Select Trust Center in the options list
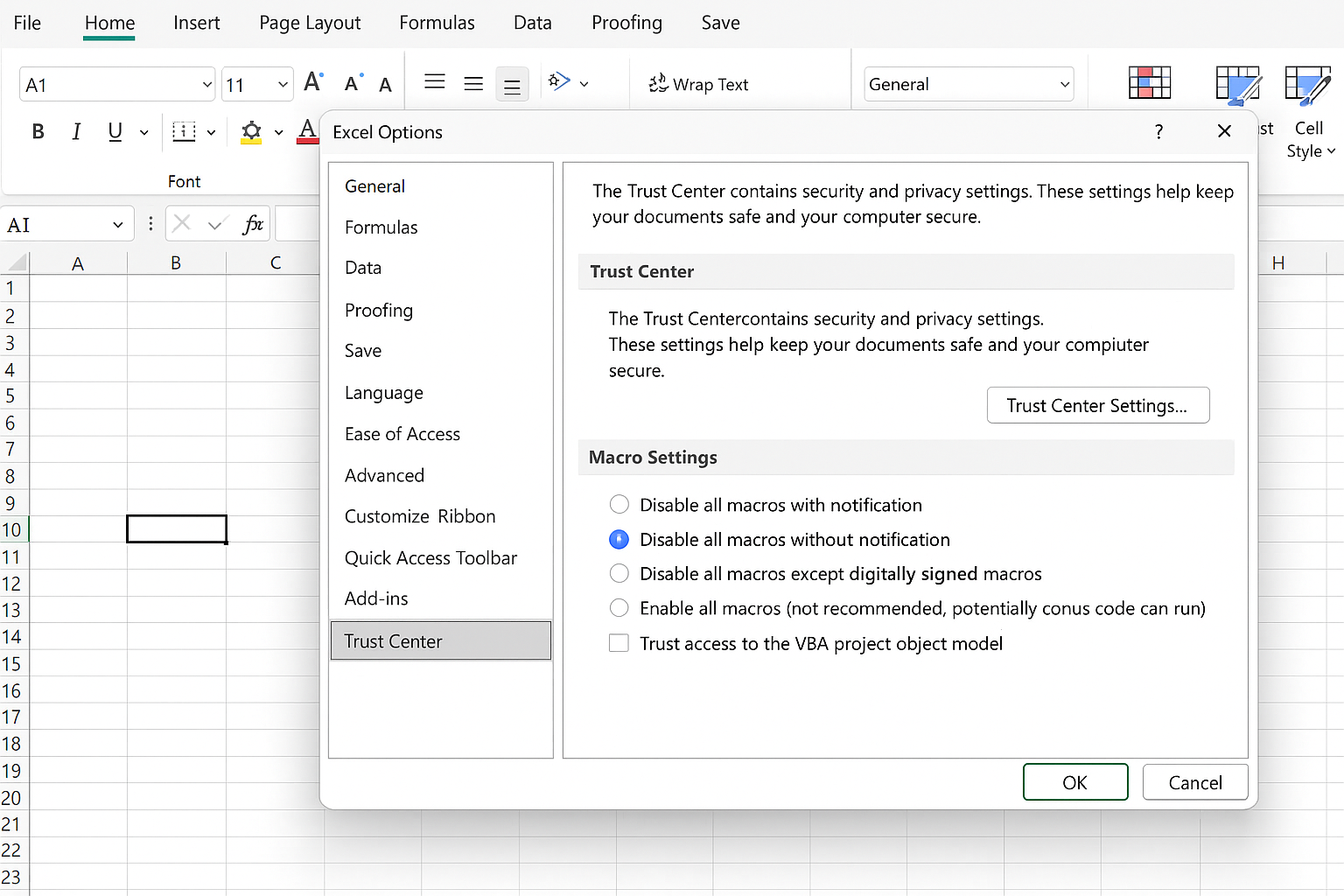 [441, 640]
